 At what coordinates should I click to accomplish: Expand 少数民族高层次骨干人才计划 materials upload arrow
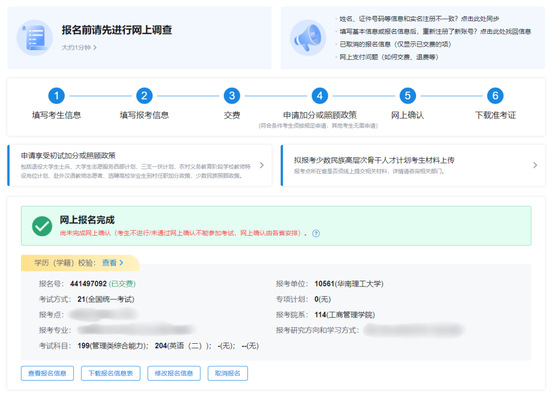[x=535, y=165]
